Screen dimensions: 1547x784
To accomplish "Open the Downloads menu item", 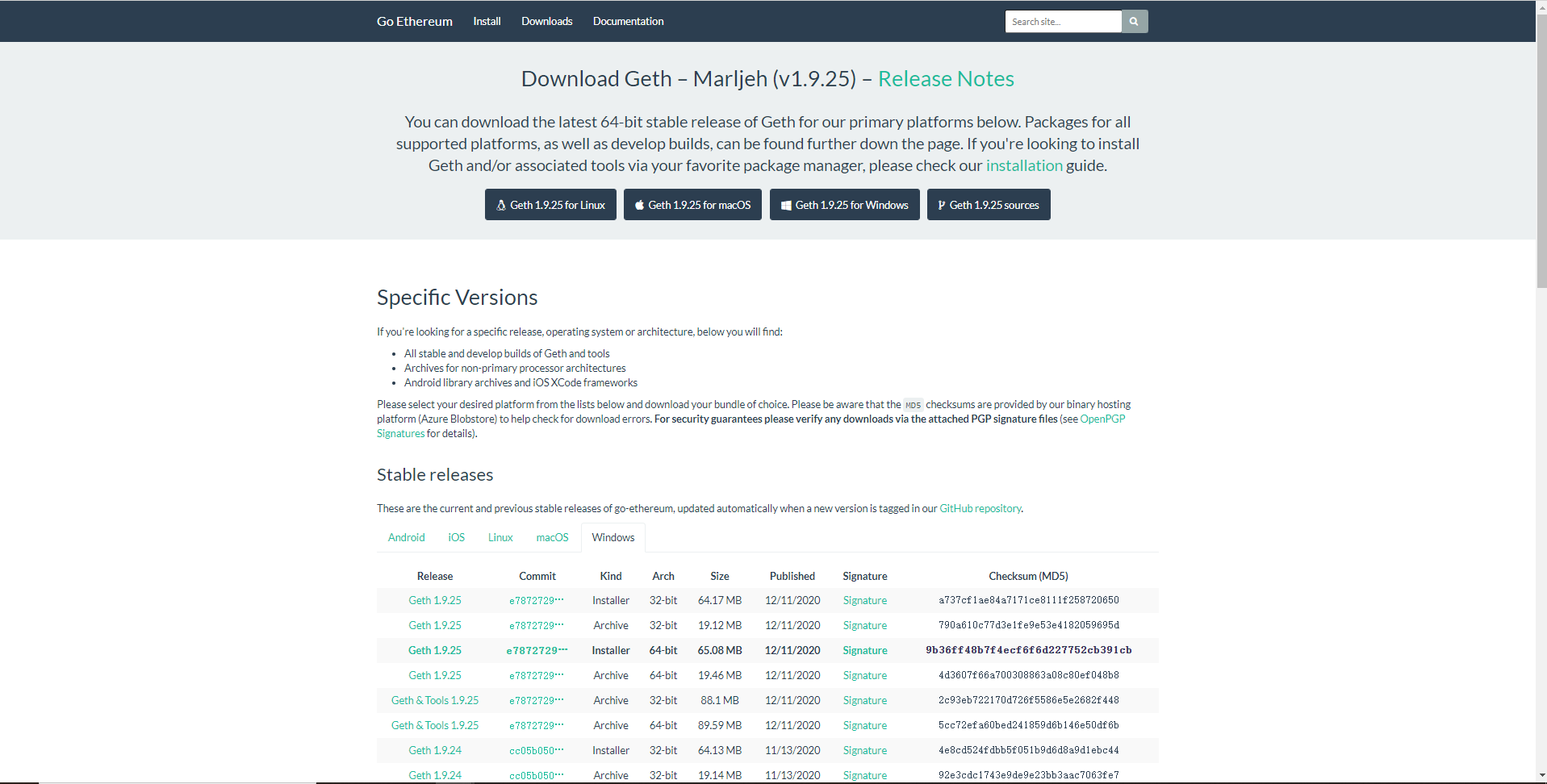I will click(x=546, y=22).
